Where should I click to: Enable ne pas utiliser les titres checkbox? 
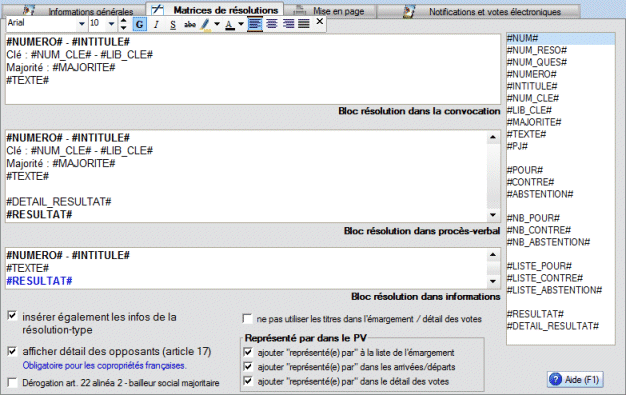tap(248, 319)
